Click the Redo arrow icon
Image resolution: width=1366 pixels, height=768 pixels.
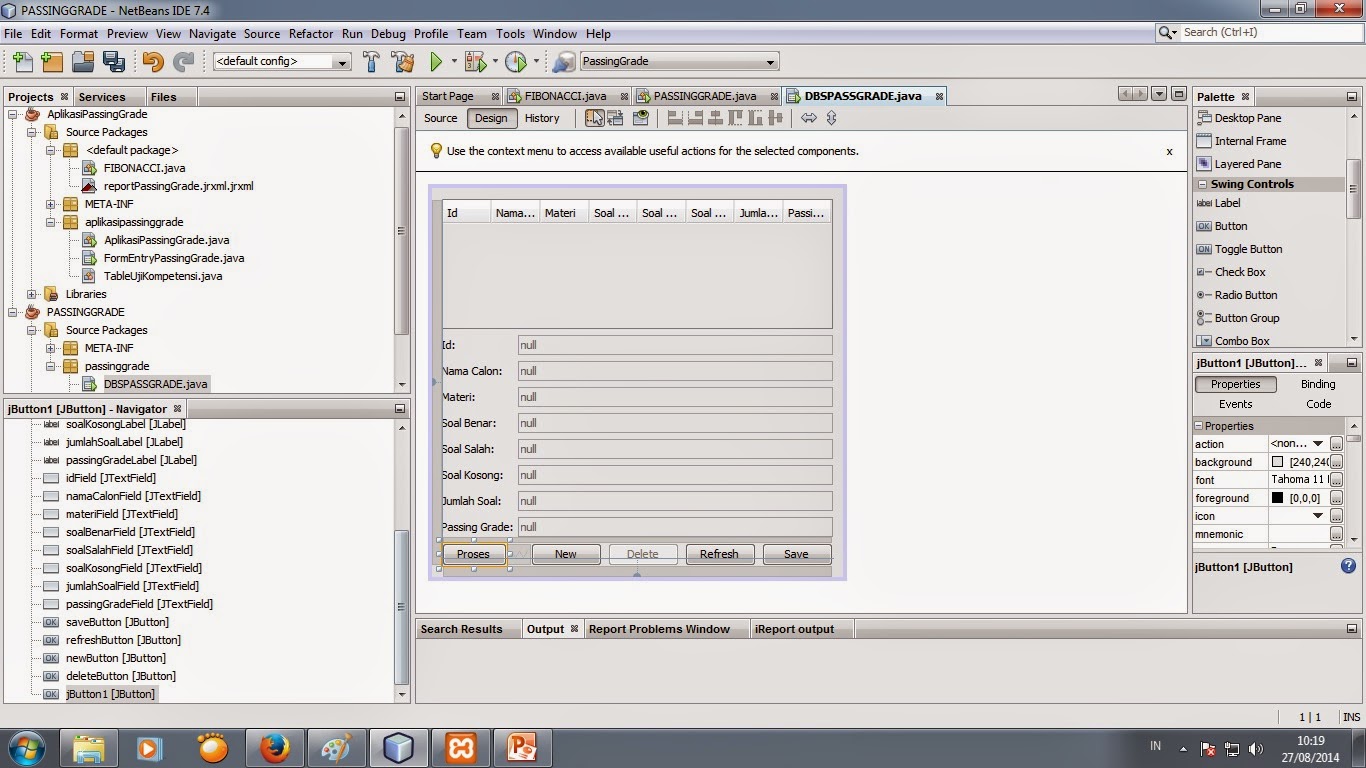(x=183, y=61)
